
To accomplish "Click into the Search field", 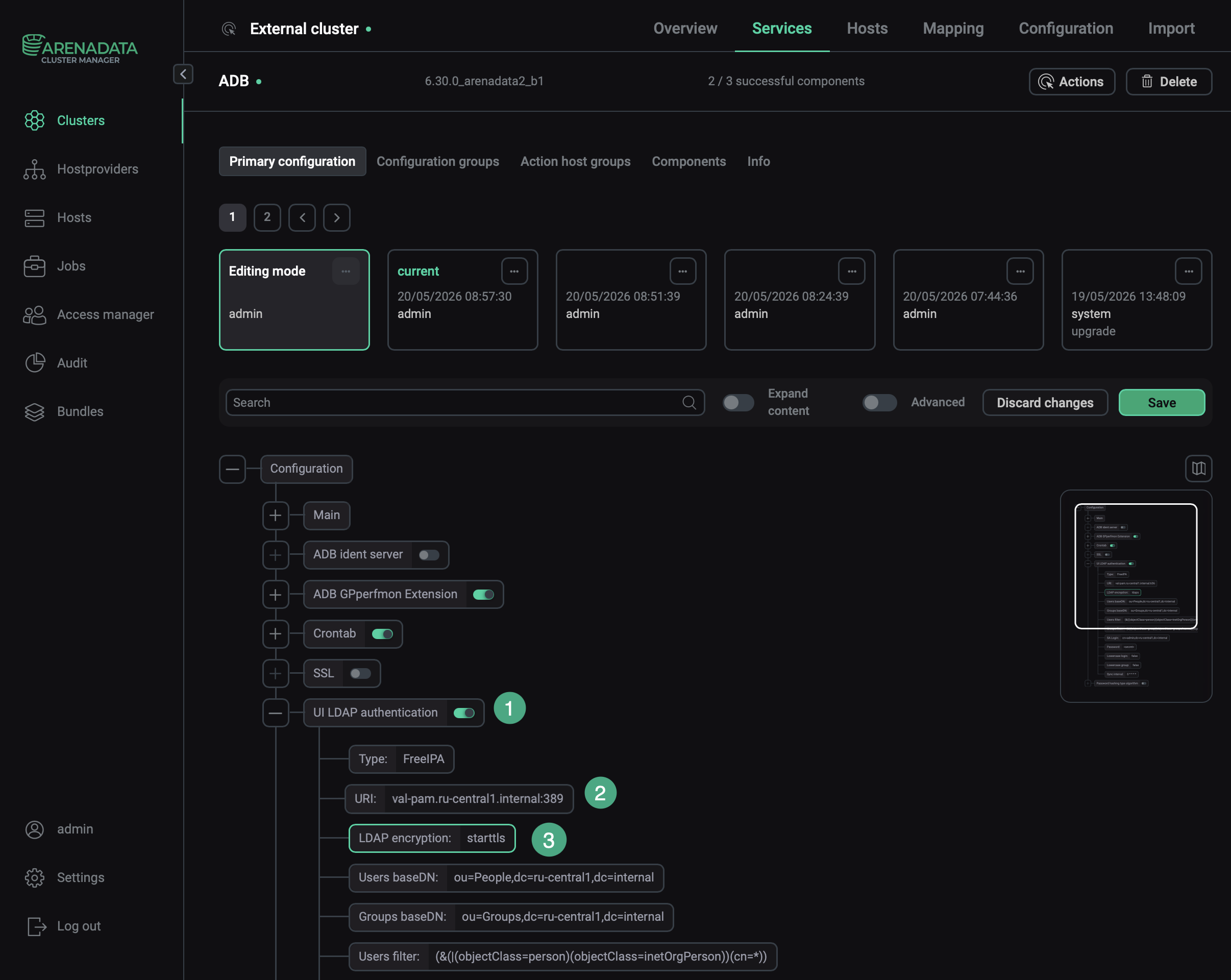I will [465, 403].
